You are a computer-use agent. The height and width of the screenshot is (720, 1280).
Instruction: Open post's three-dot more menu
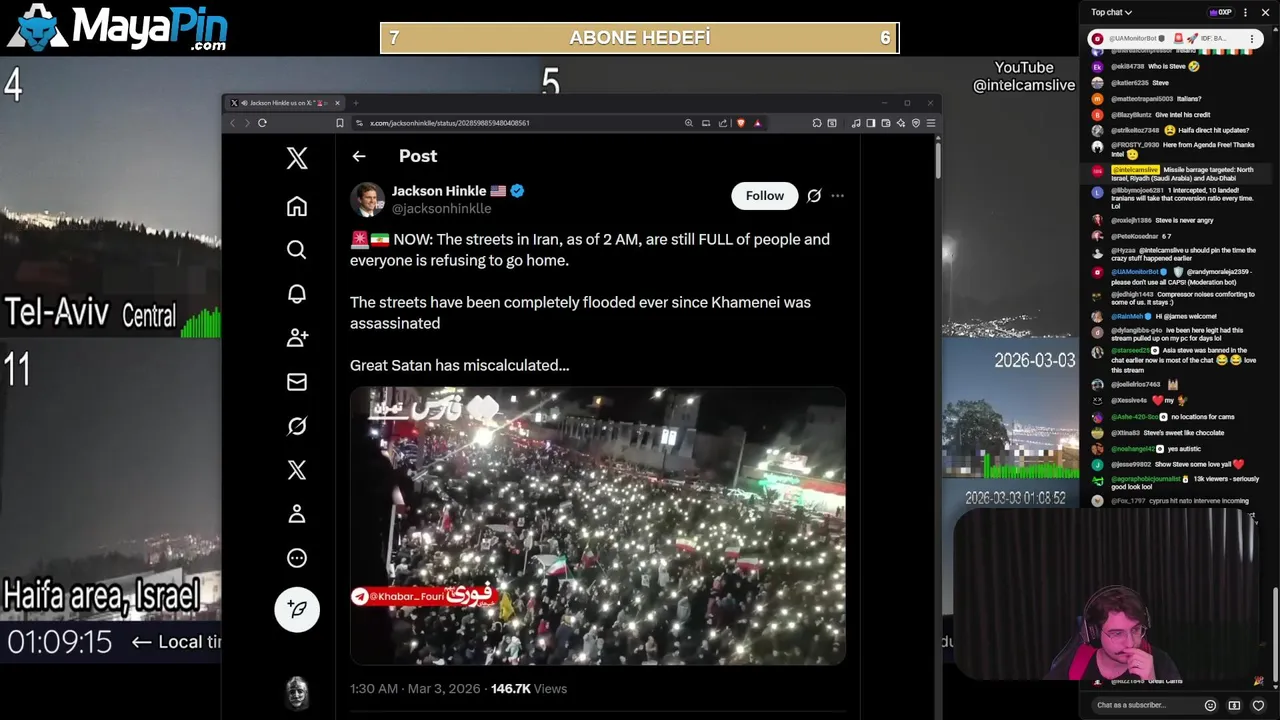[838, 196]
